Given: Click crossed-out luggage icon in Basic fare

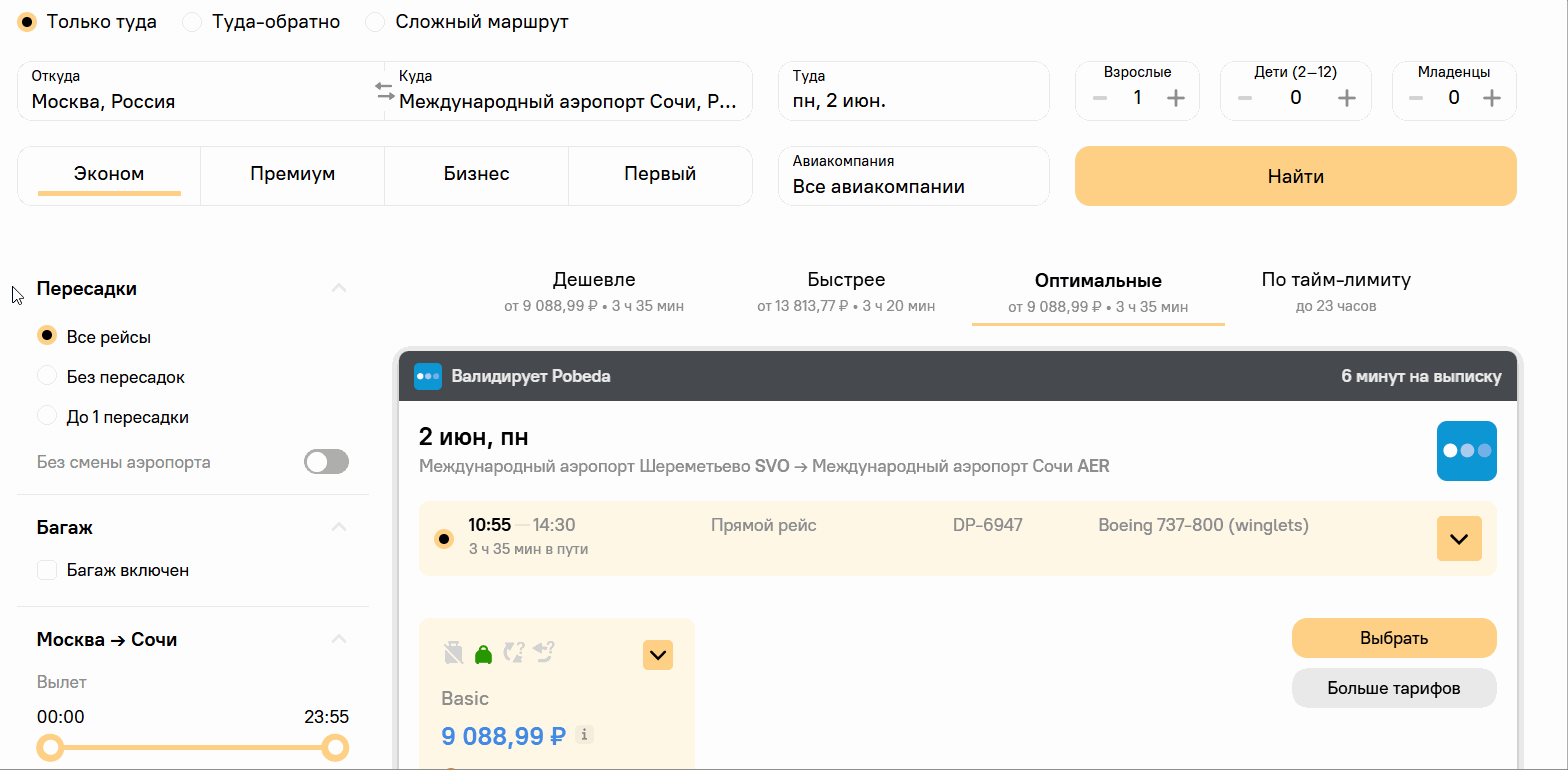Looking at the screenshot, I should pyautogui.click(x=453, y=653).
